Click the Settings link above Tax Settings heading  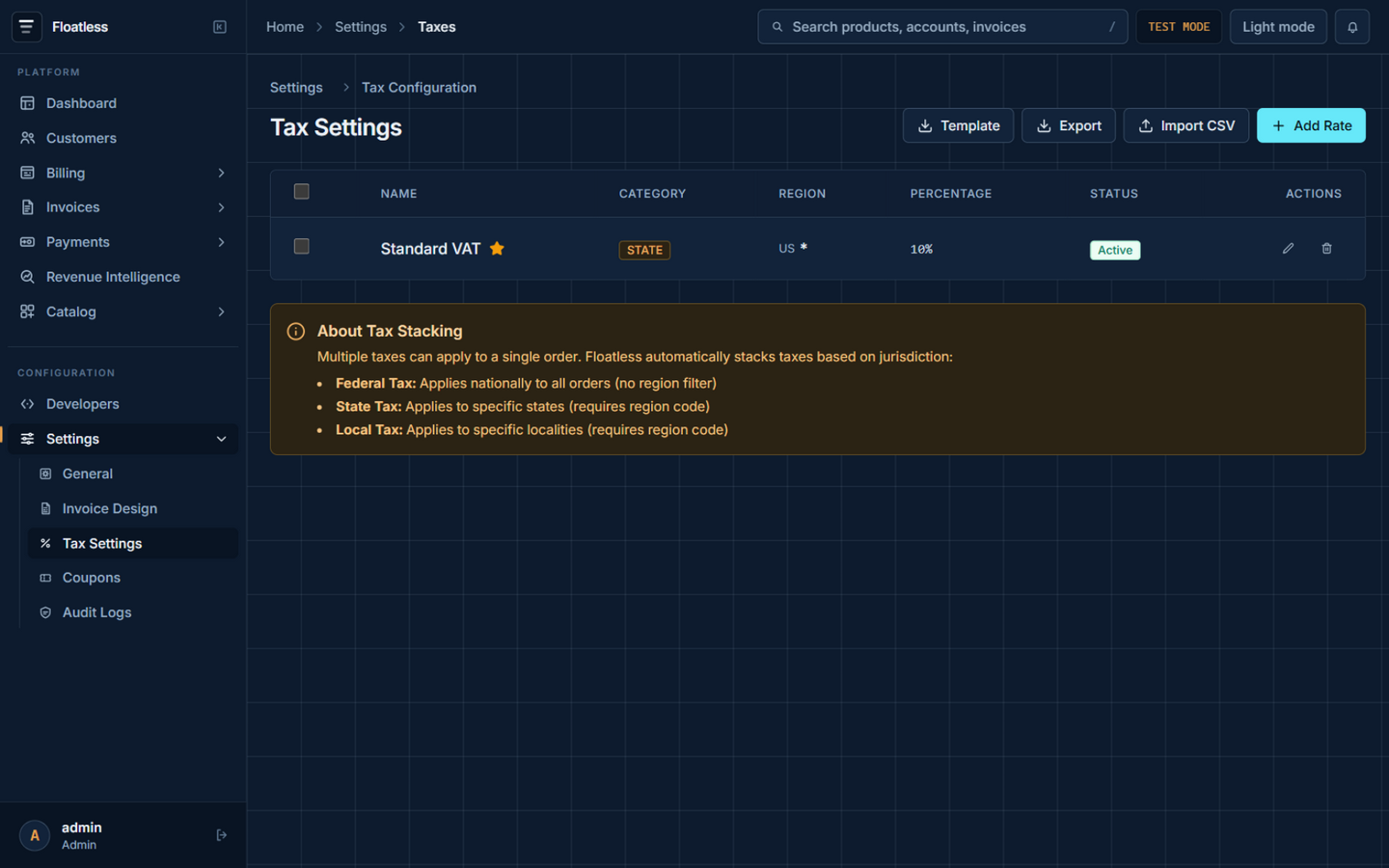296,88
